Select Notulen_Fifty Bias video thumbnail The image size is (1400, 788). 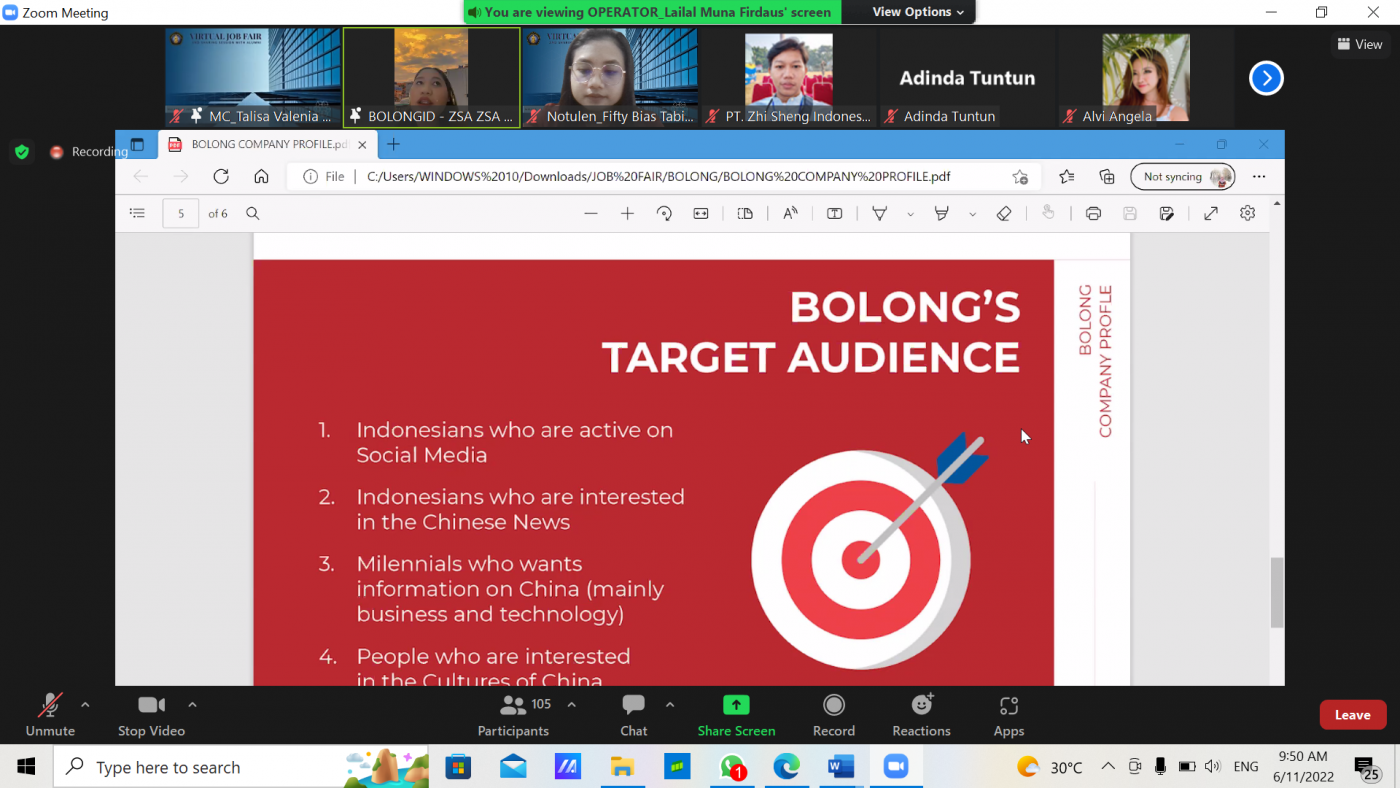click(x=609, y=77)
